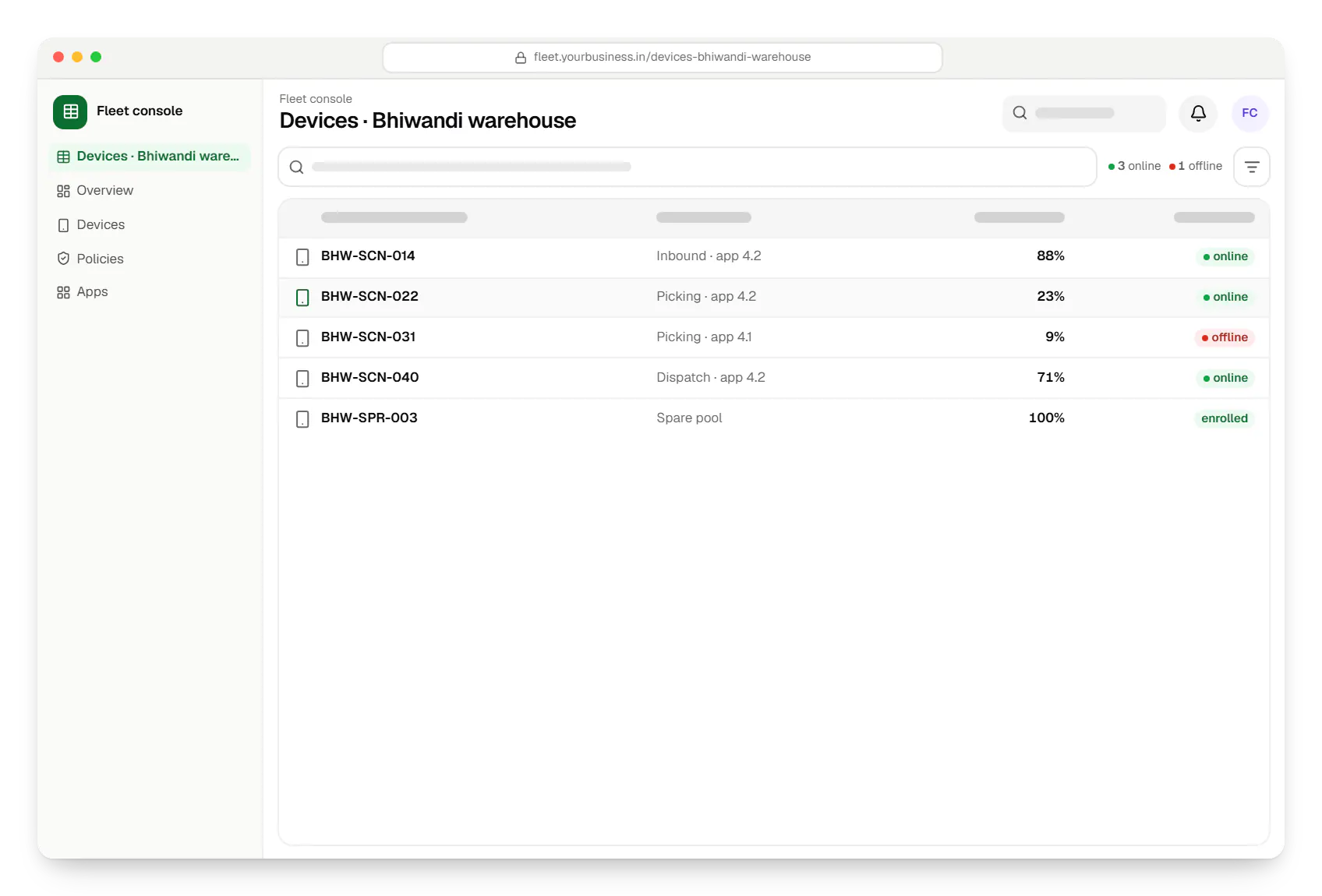Click the device list search field
The height and width of the screenshot is (896, 1322).
[688, 167]
